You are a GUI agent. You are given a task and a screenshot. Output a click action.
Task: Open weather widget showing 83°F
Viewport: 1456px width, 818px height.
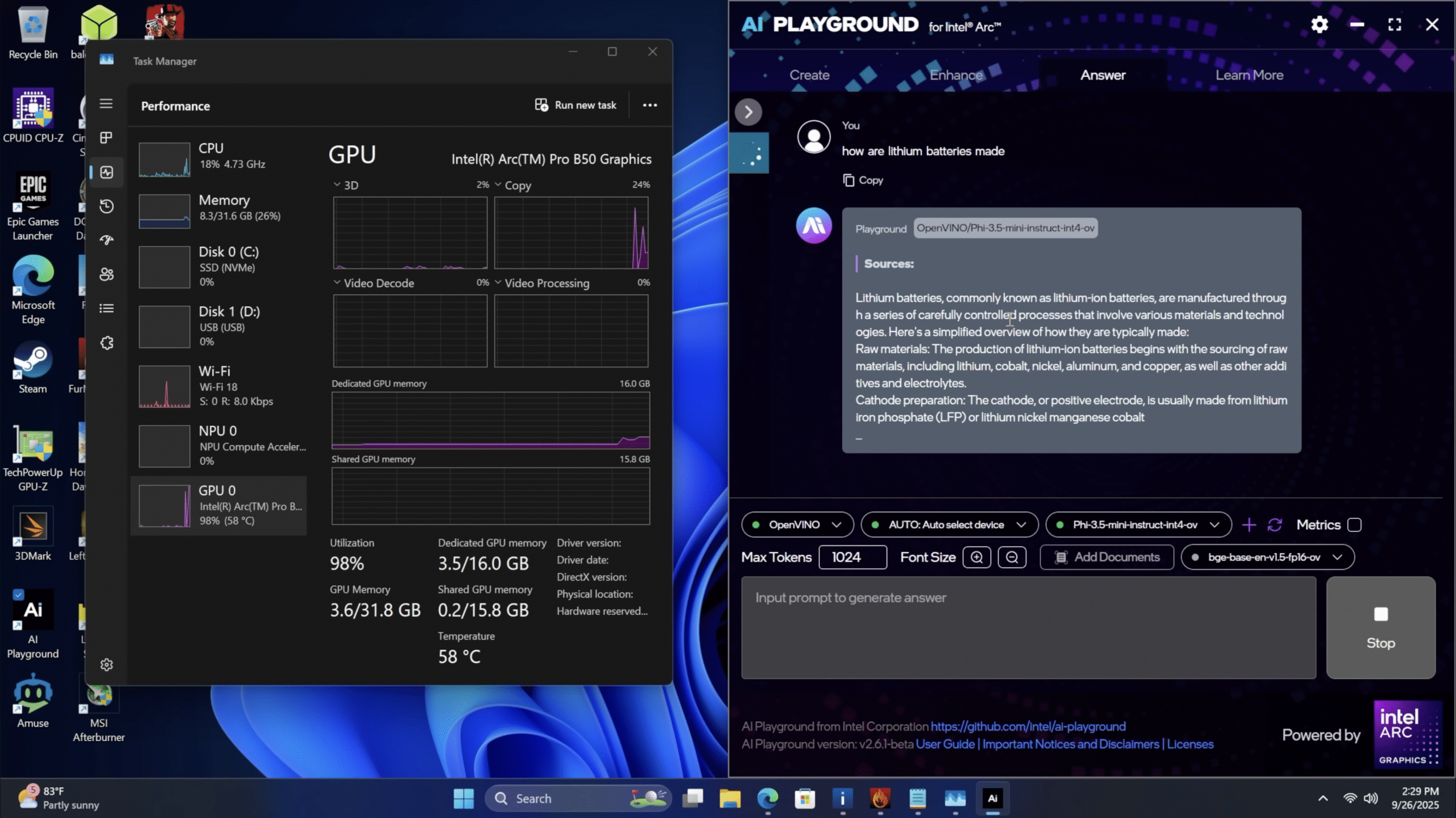pos(58,798)
